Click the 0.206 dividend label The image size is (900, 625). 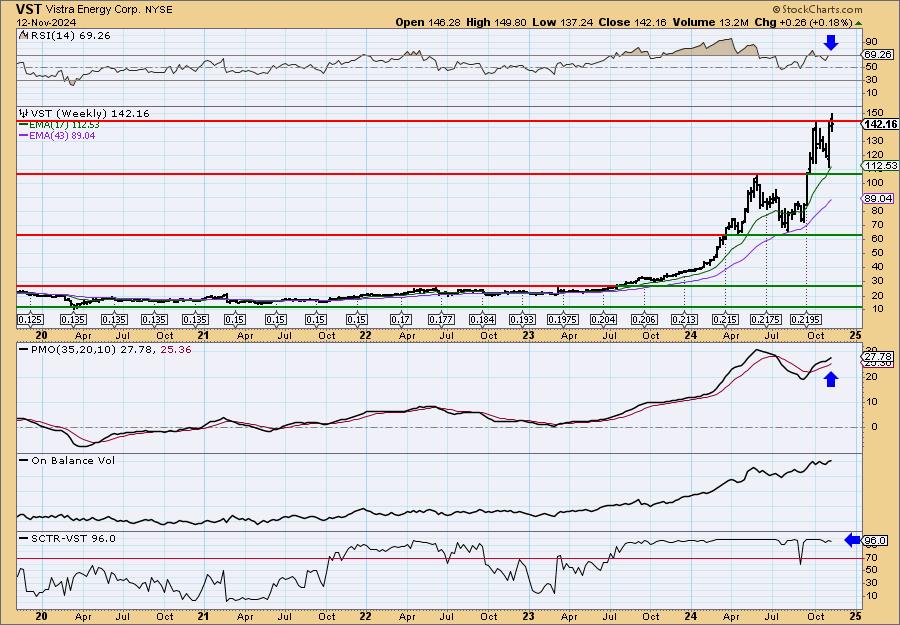pos(644,319)
